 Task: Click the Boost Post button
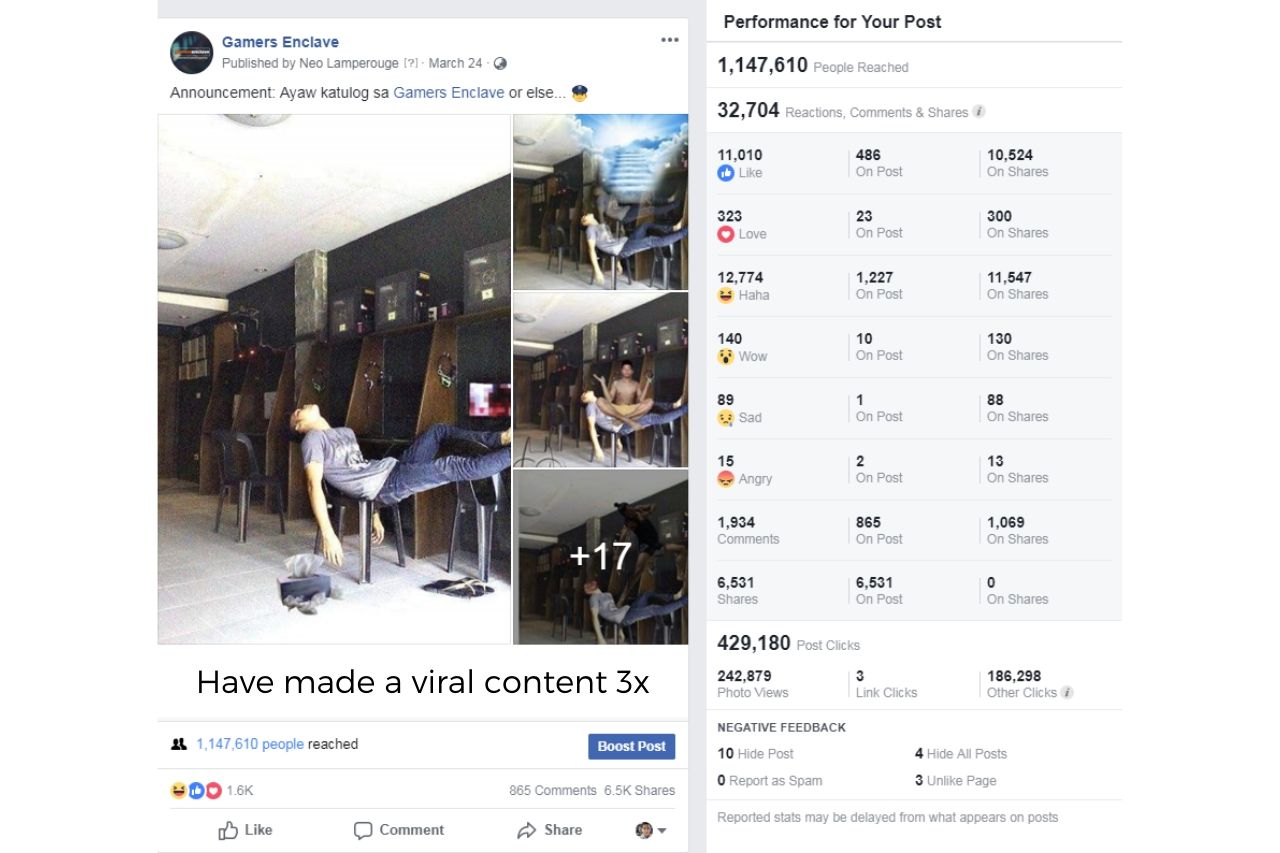(631, 746)
